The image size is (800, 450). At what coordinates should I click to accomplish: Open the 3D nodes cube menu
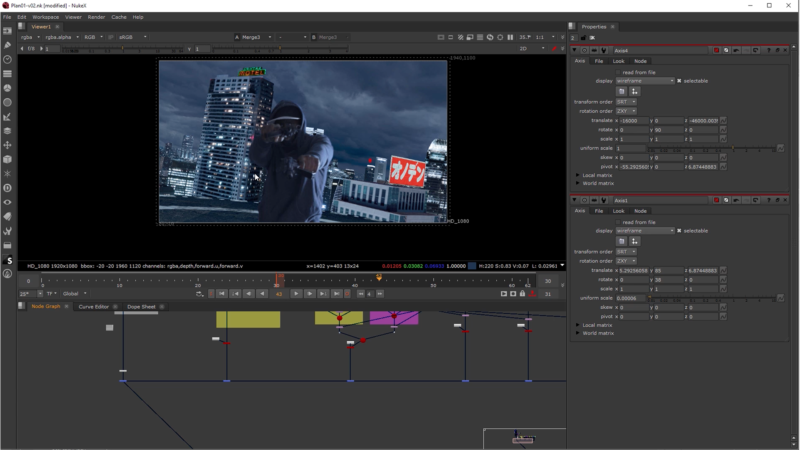(7, 160)
